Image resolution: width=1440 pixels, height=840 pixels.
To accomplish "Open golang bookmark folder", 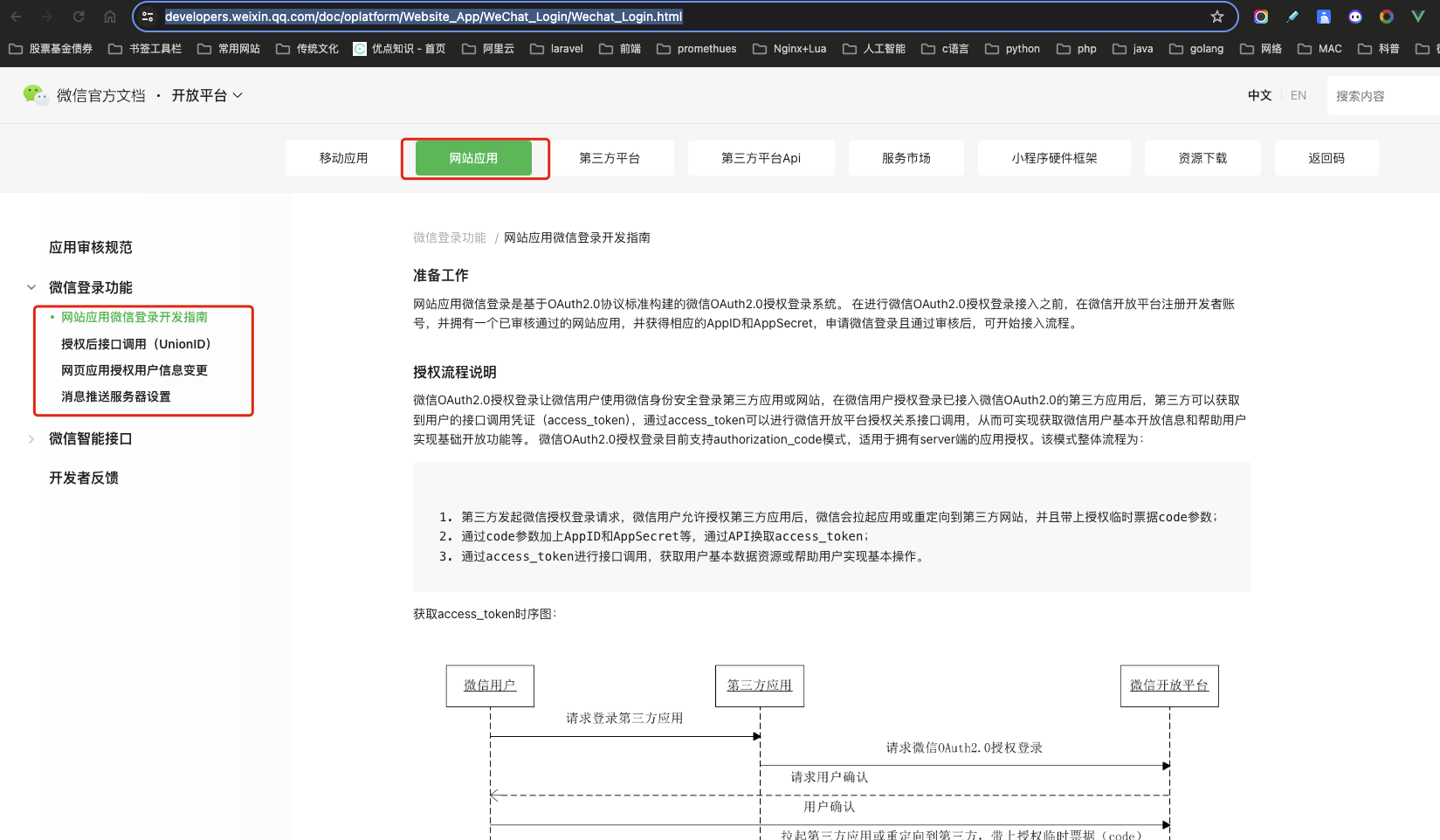I will coord(1196,49).
